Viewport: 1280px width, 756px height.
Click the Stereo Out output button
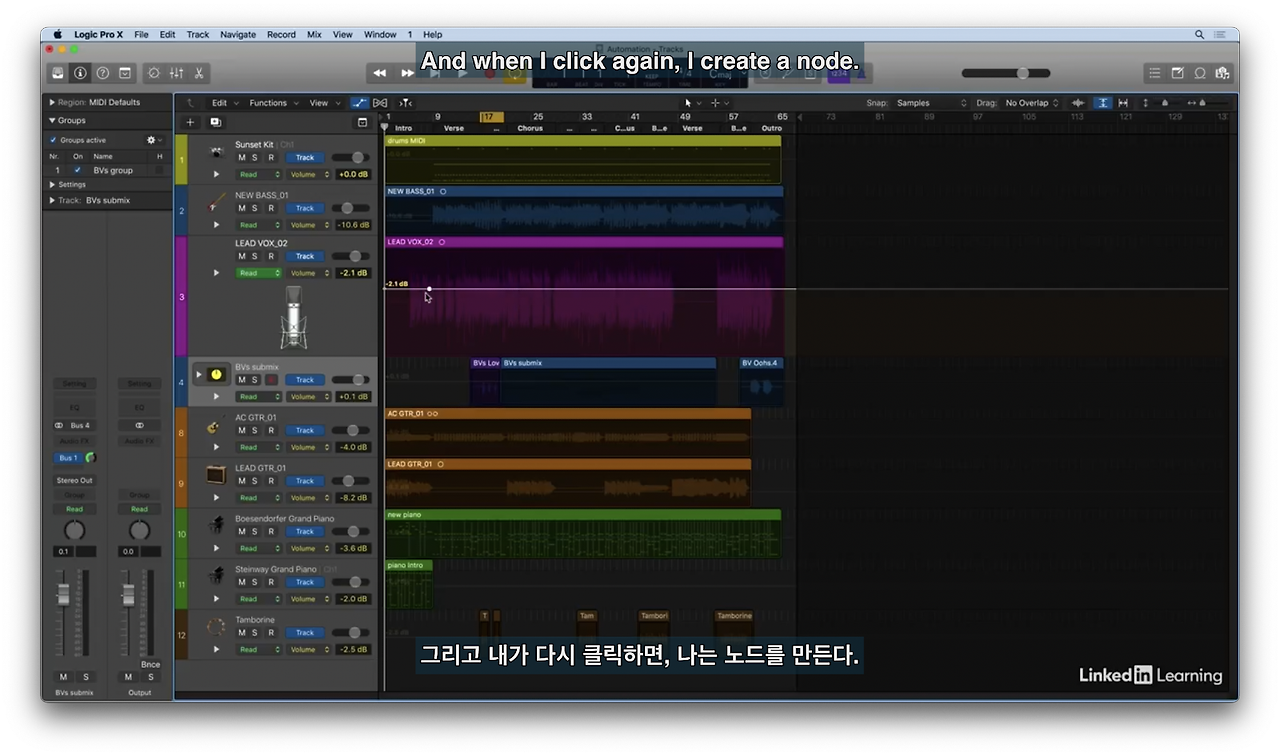coord(74,480)
